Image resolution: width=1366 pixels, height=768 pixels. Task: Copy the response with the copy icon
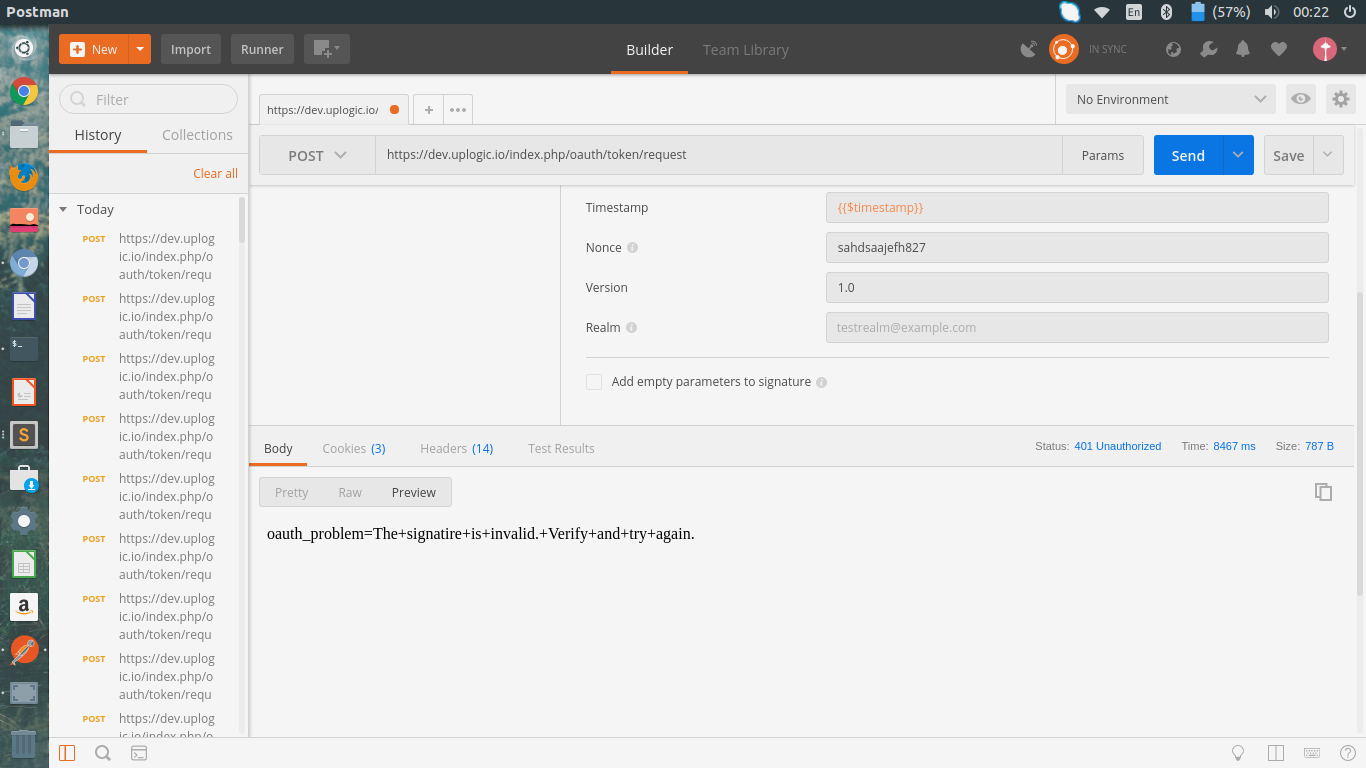point(1323,491)
